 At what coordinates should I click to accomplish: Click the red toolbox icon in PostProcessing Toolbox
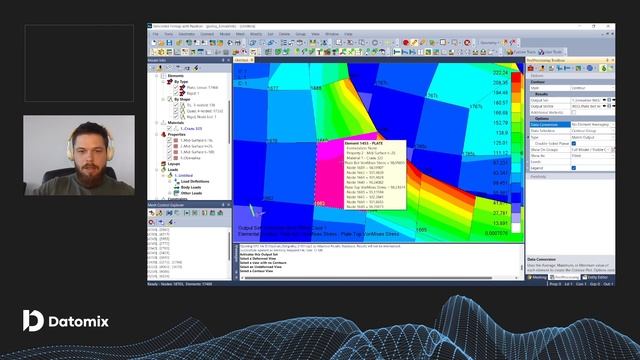point(531,68)
